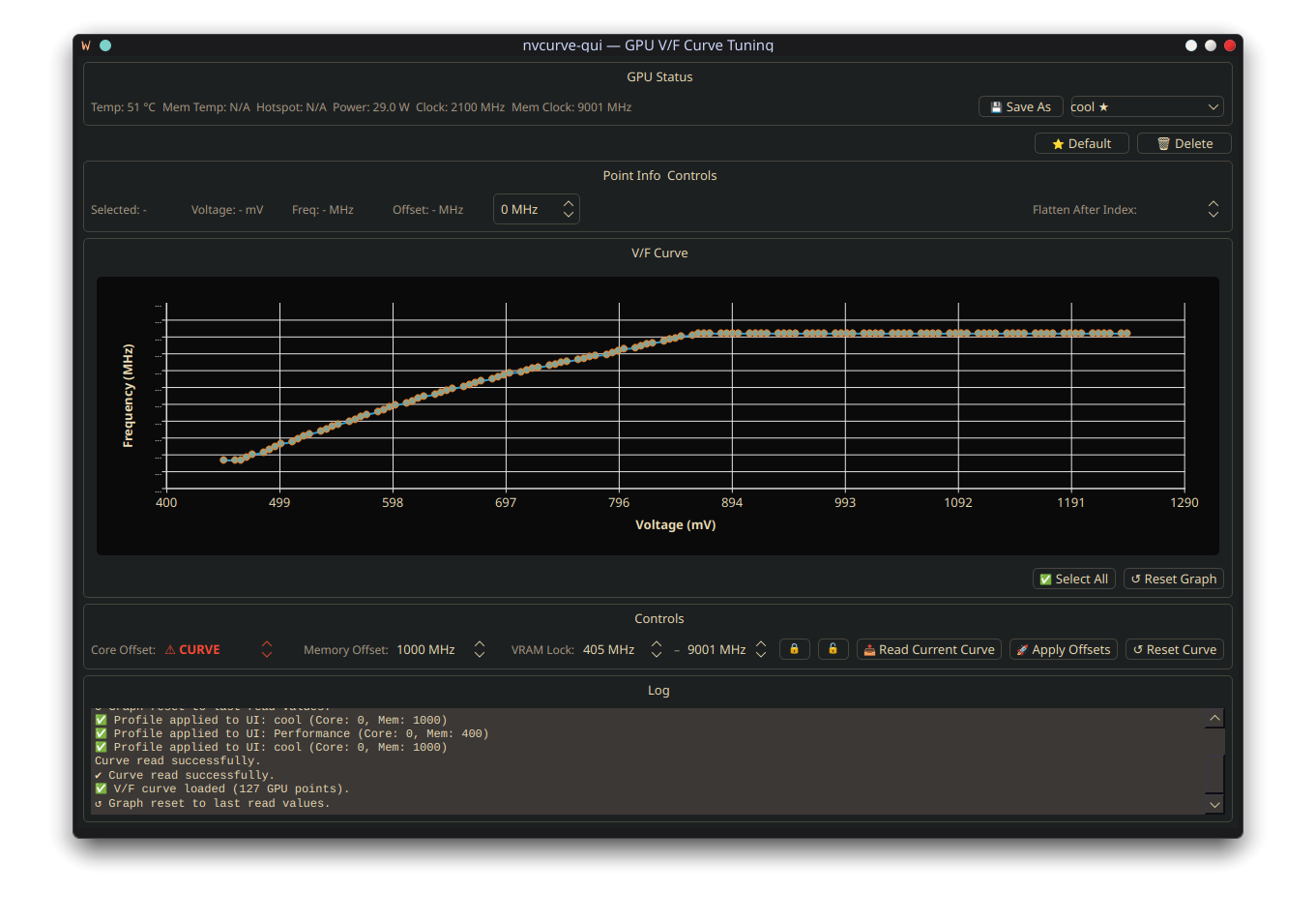1316x921 pixels.
Task: Open the cool profile dropdown
Action: [1147, 106]
